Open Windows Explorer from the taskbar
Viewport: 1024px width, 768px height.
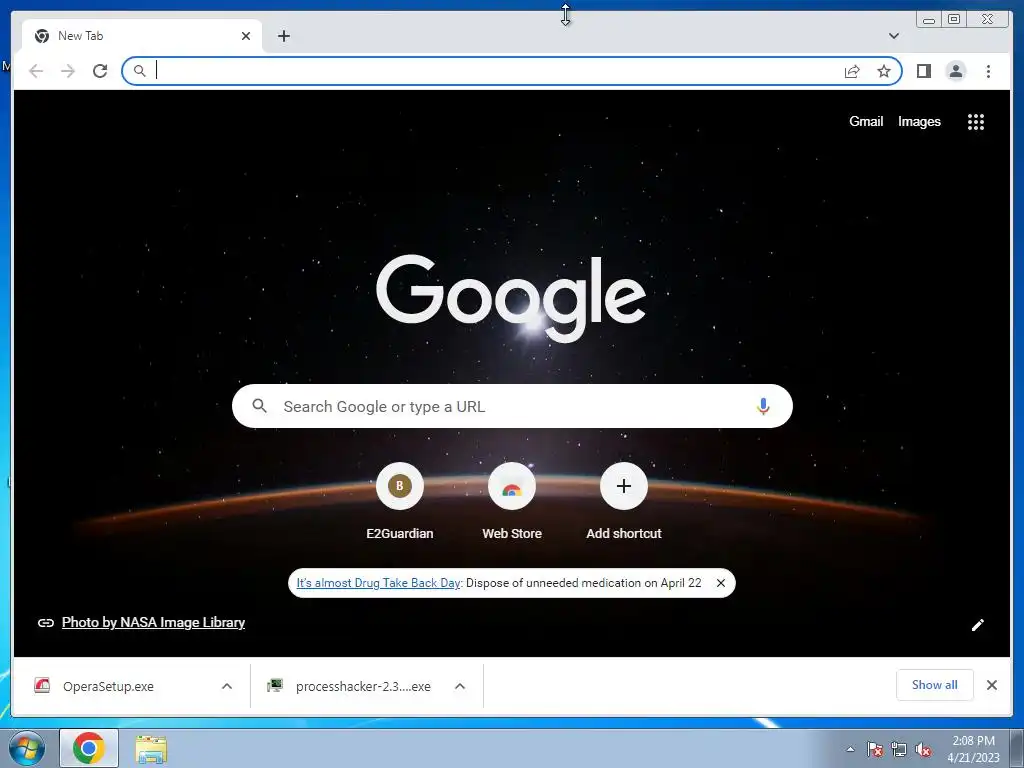tap(151, 748)
